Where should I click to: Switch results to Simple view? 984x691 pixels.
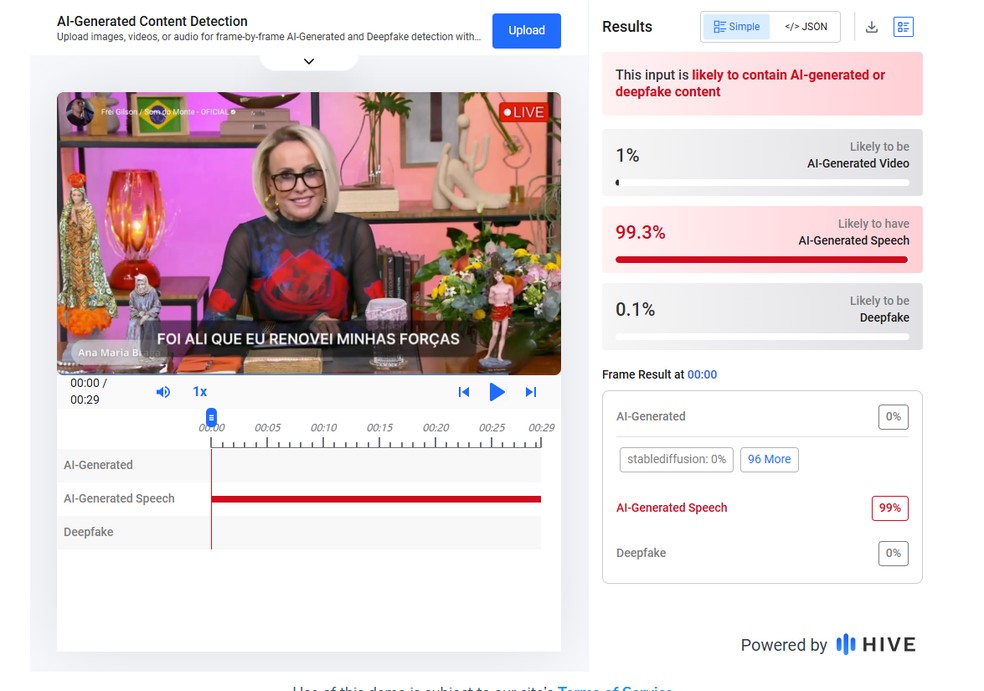736,27
